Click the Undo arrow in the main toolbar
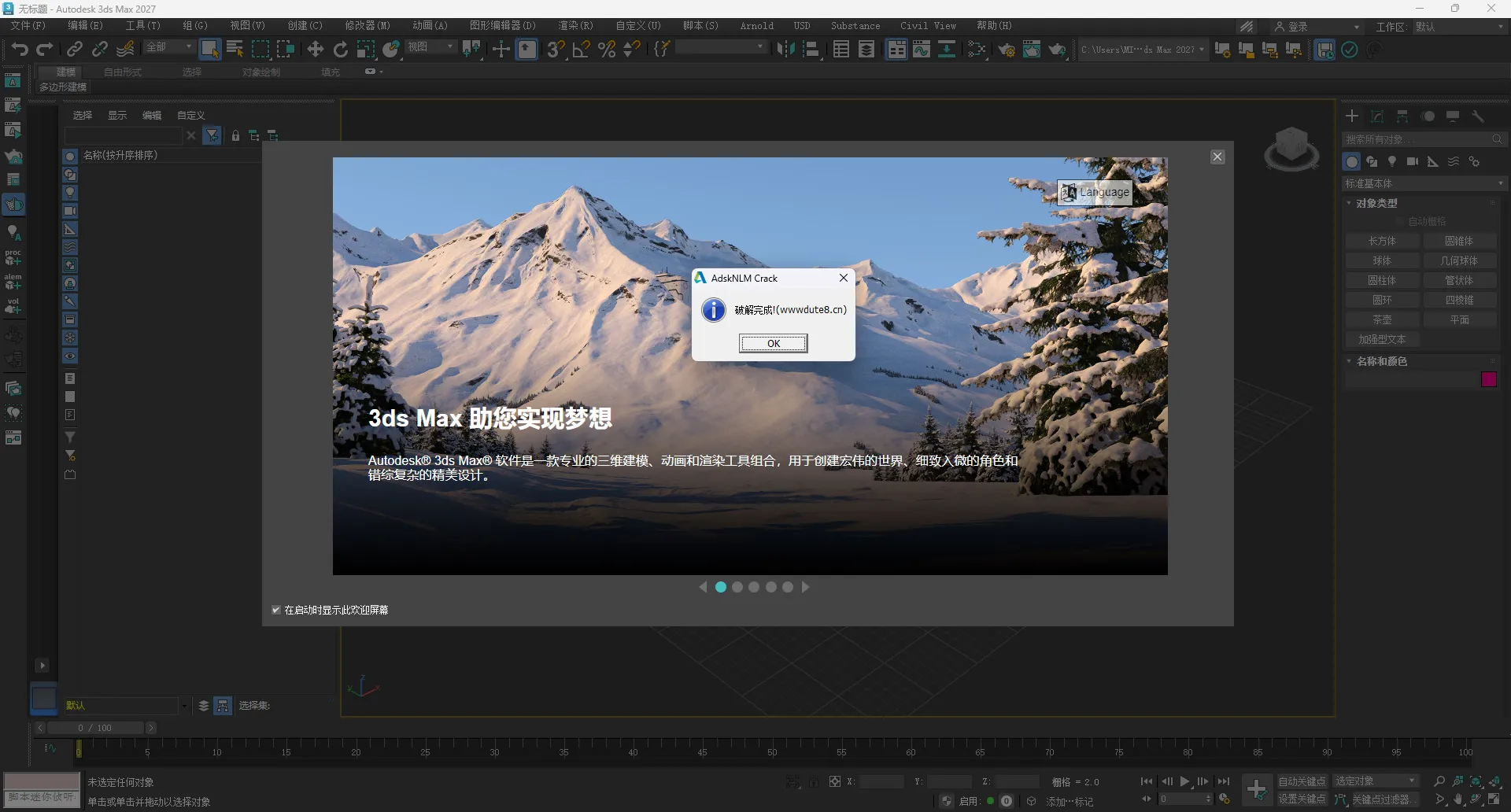1511x812 pixels. [x=20, y=50]
